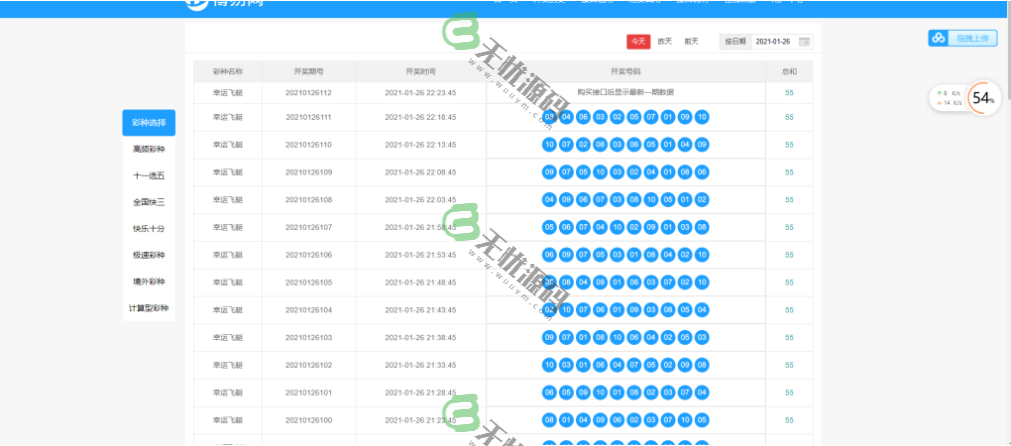Open the 境外彩种 category
Viewport: 1011px width, 446px height.
tap(149, 282)
